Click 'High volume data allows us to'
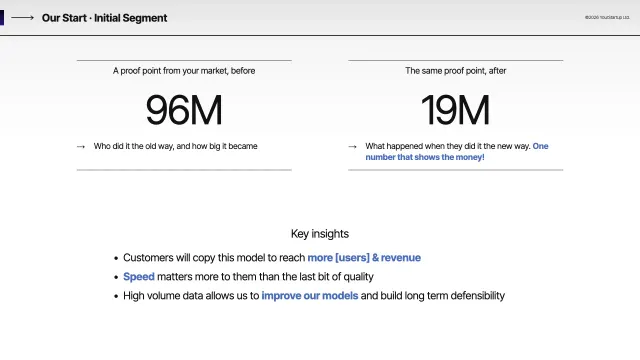 click(x=191, y=296)
